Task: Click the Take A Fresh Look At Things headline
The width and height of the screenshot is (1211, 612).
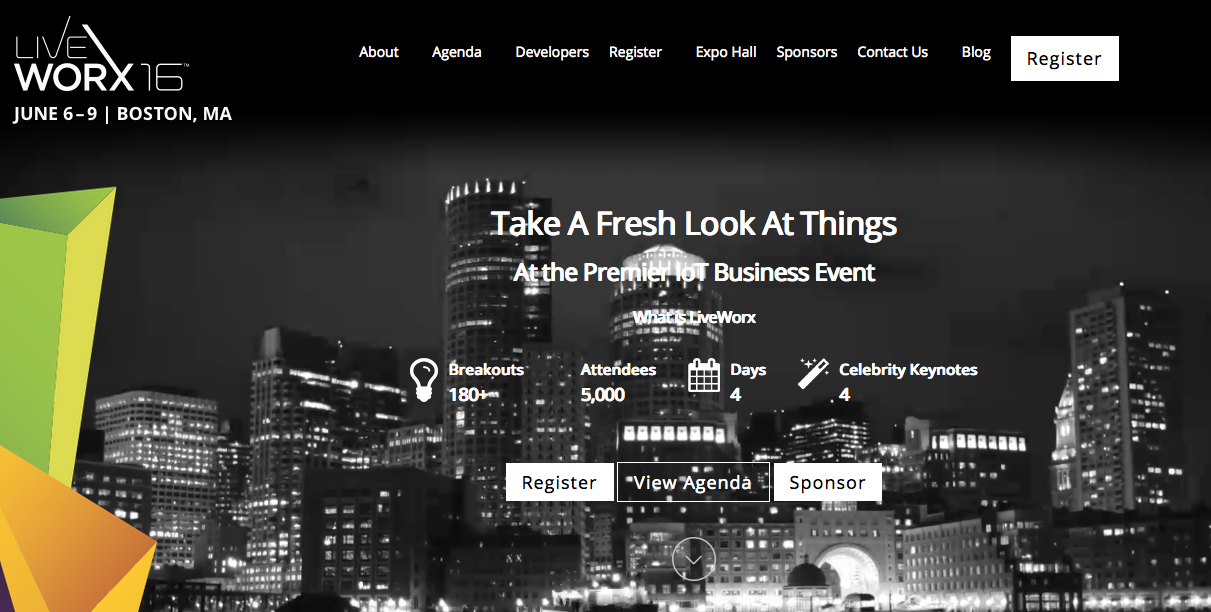Action: (694, 224)
